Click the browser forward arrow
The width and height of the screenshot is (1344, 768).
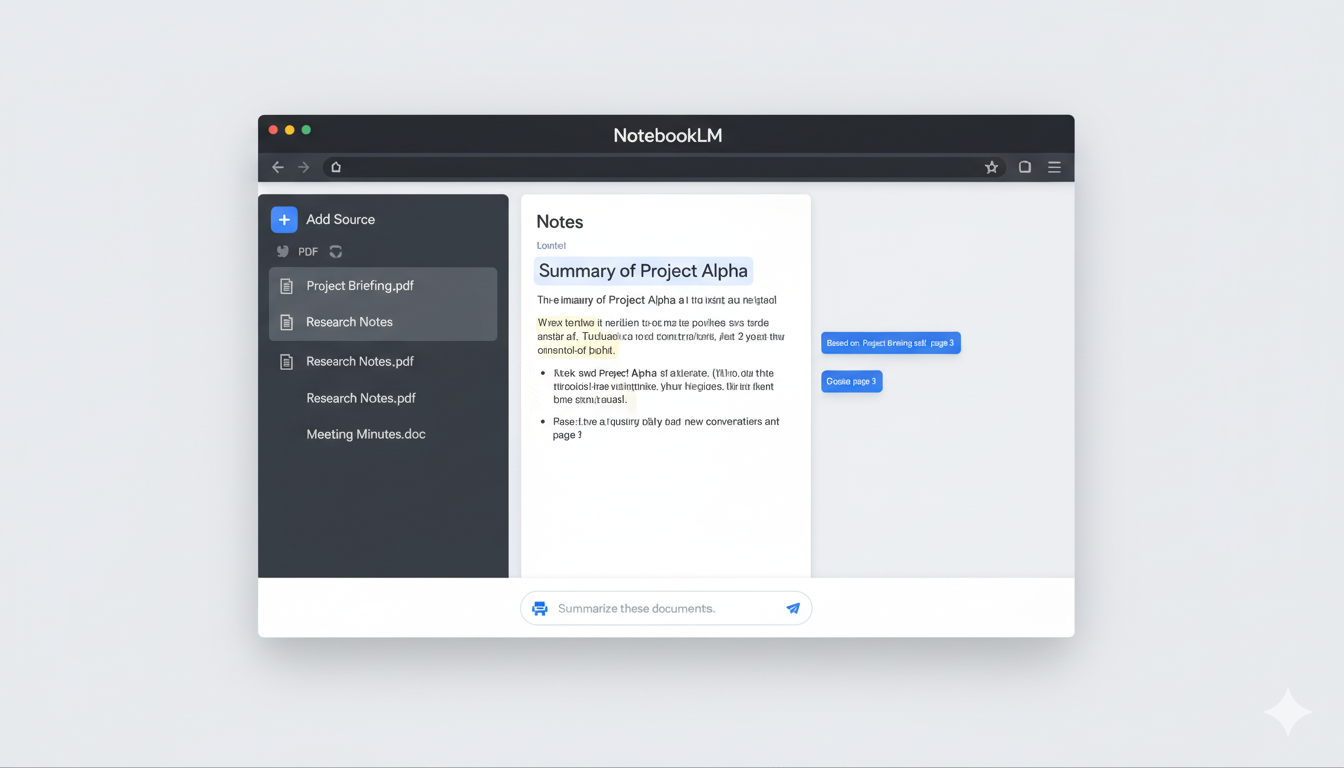coord(303,167)
